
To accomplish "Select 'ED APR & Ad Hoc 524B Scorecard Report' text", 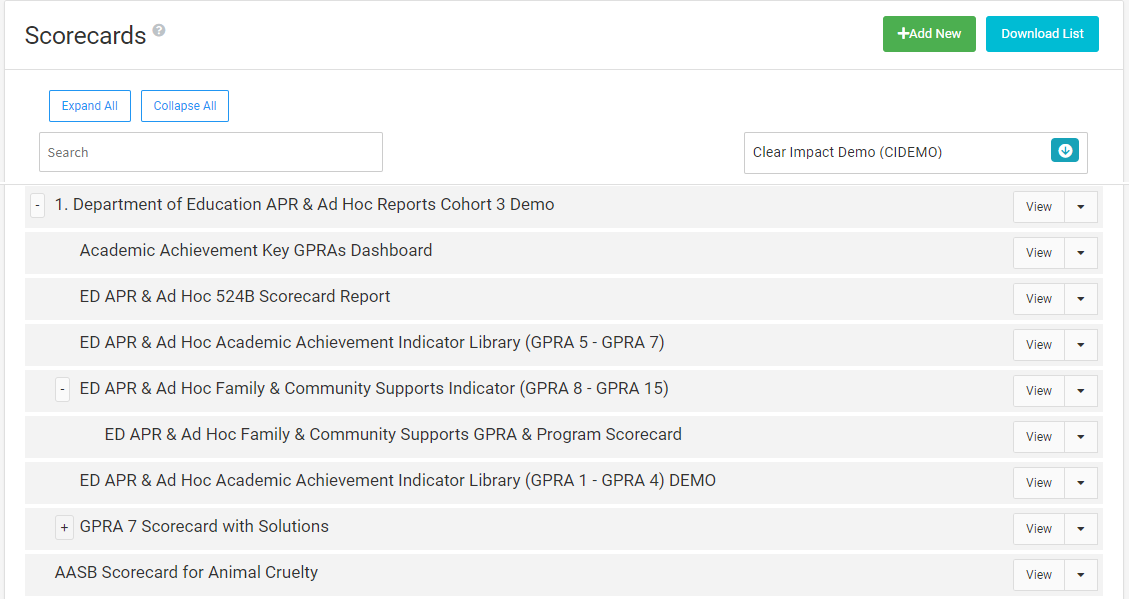I will coord(235,297).
